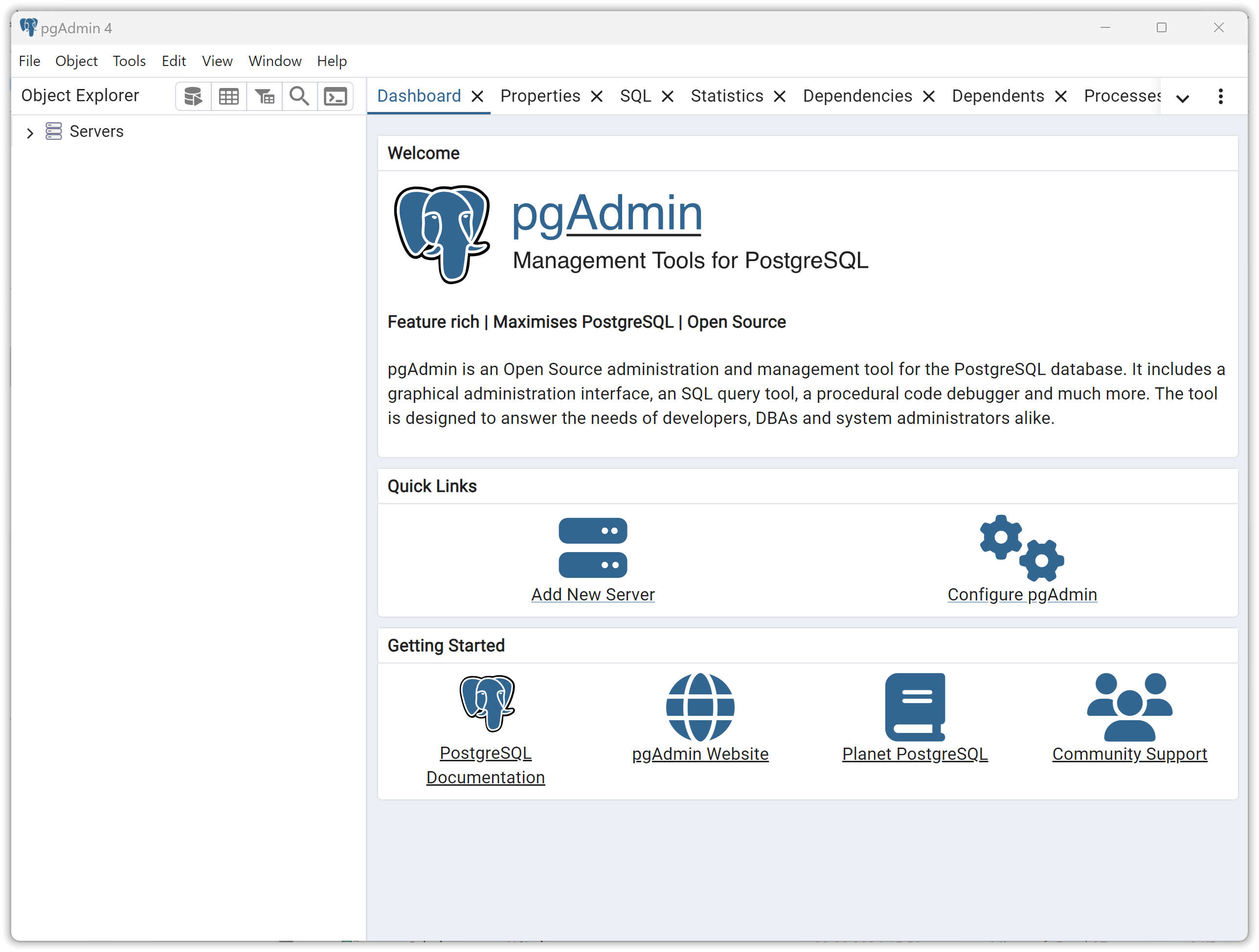Launch the PSQL Tool terminal icon
The width and height of the screenshot is (1259, 952).
click(x=335, y=96)
